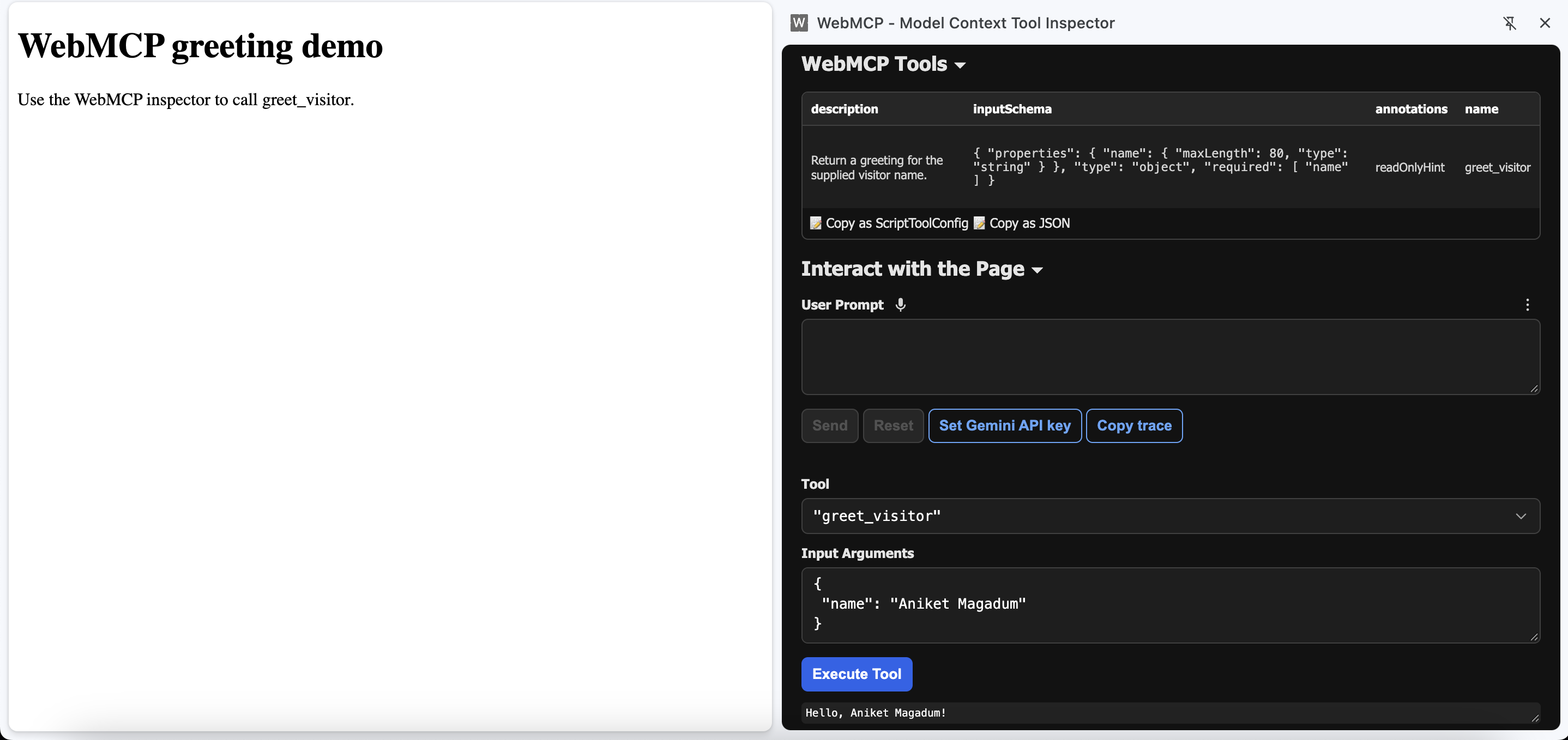Click the 'inputSchema' column header

(1012, 109)
